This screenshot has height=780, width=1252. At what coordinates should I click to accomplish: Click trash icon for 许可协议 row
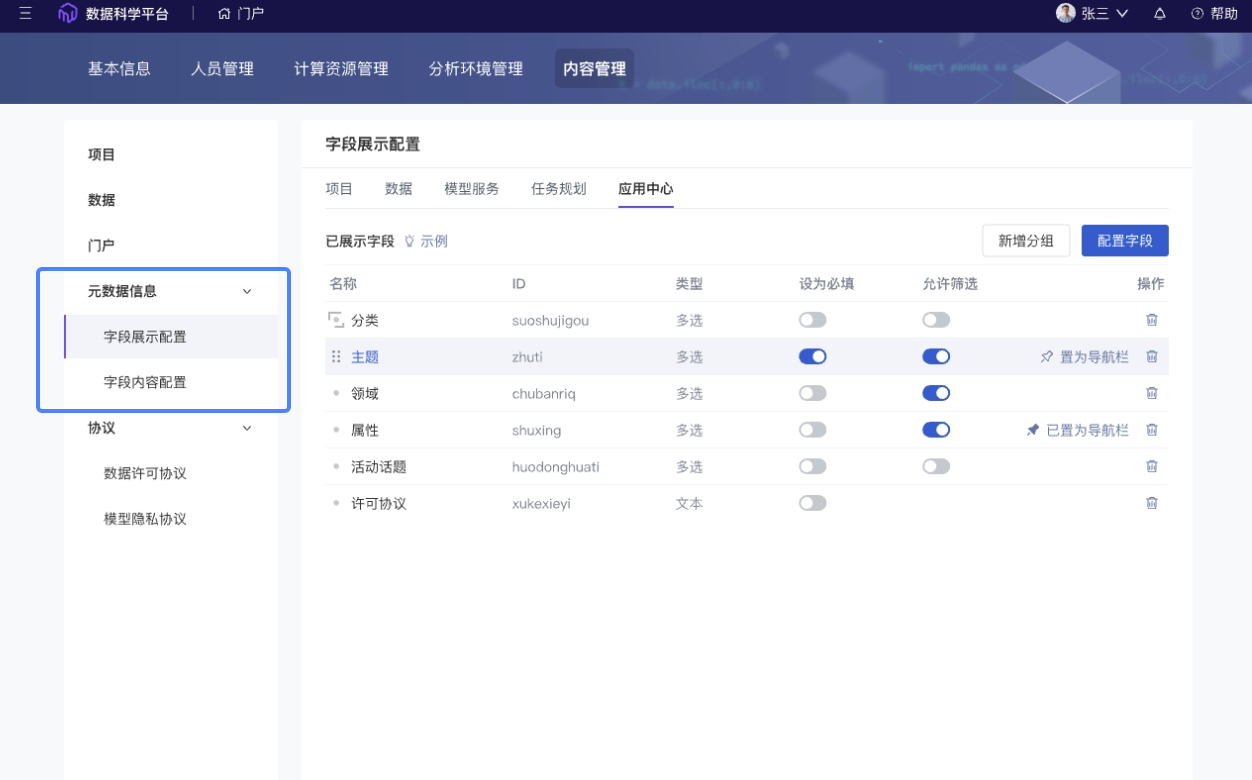(1151, 503)
